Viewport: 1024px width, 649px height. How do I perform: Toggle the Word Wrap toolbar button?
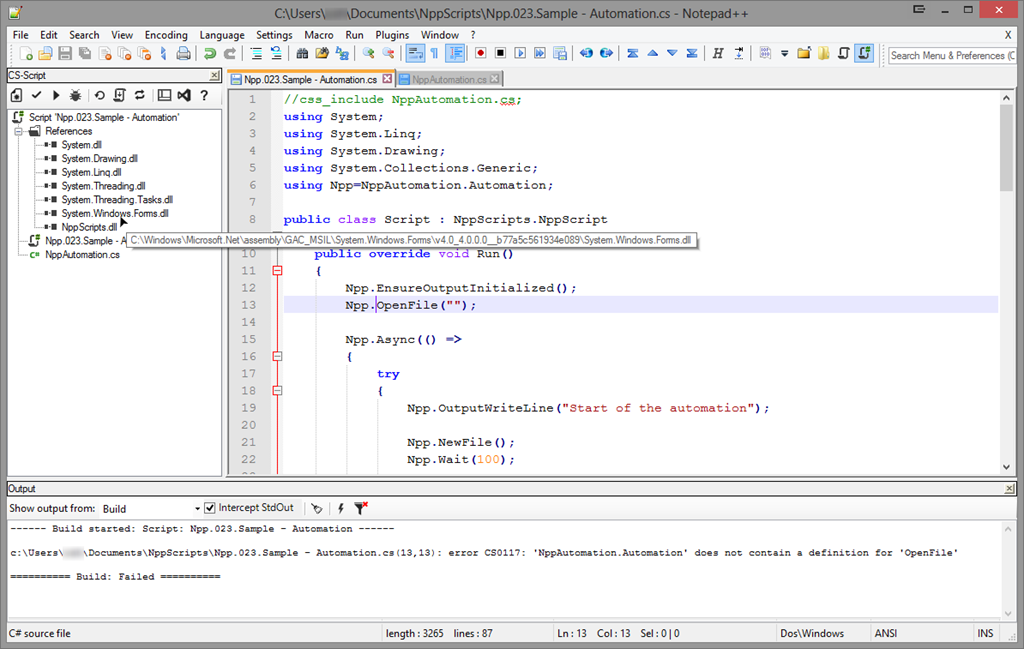pos(416,54)
